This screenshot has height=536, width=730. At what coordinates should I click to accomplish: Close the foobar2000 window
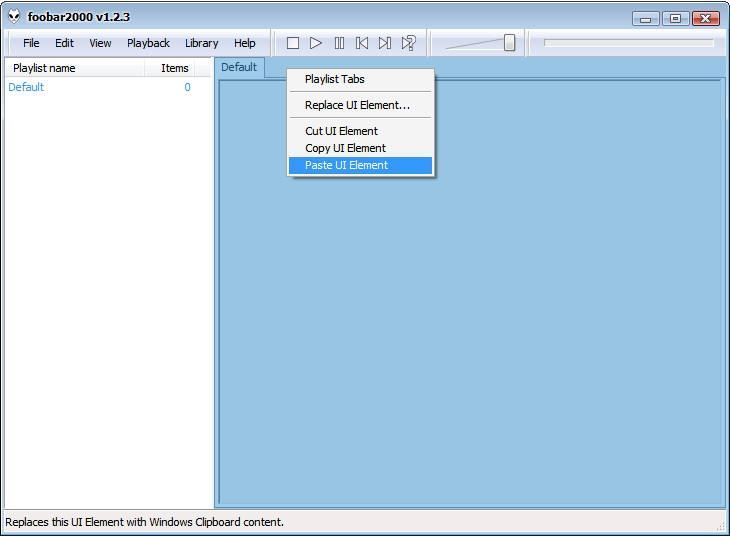click(x=706, y=19)
